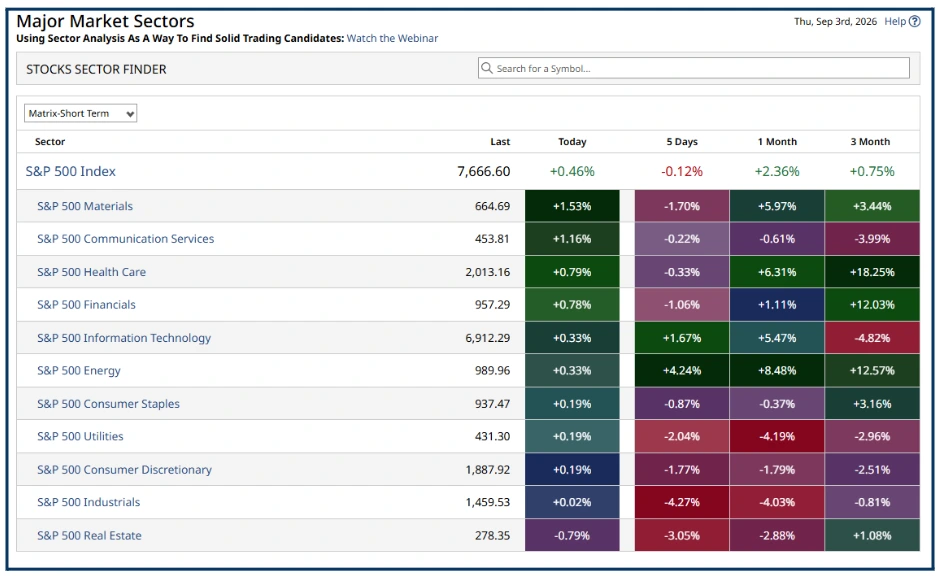Open S&P 500 Communication Services sector
The height and width of the screenshot is (576, 940).
pyautogui.click(x=125, y=239)
